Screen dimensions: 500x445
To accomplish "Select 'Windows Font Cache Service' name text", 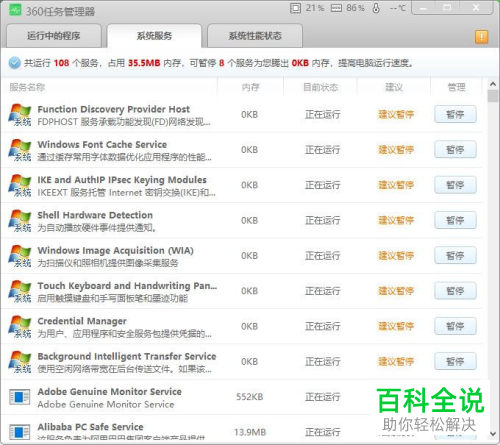I will pos(102,145).
